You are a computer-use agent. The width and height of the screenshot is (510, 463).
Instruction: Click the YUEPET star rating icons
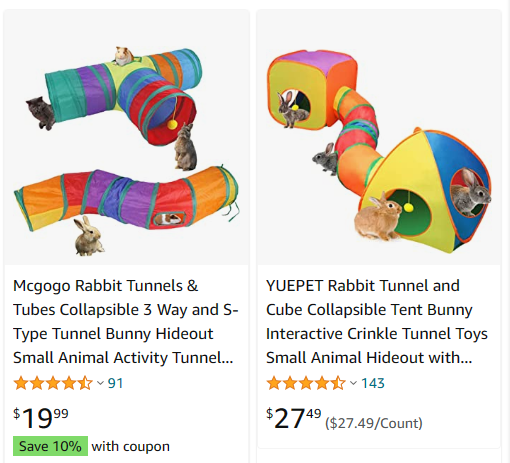point(306,383)
